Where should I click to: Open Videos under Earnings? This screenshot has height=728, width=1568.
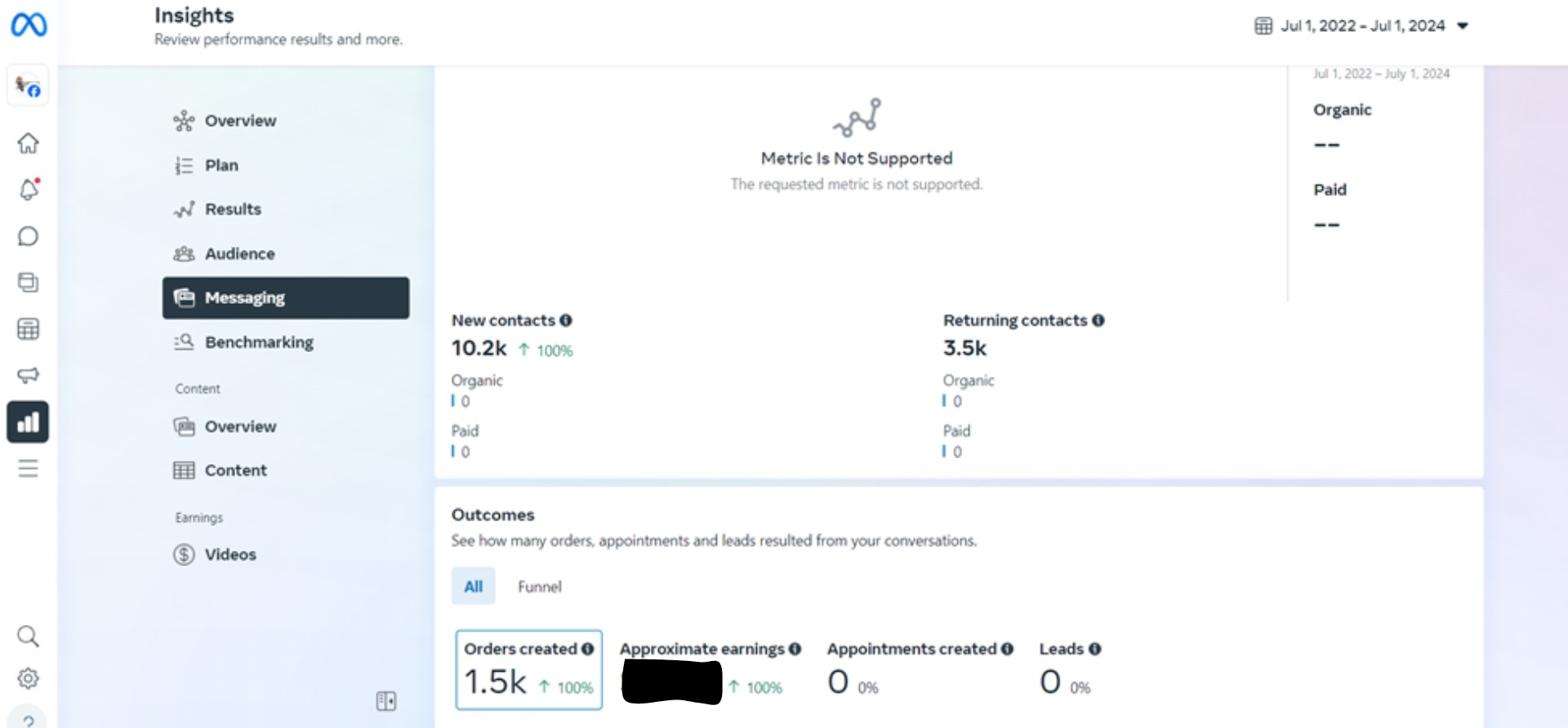pyautogui.click(x=230, y=555)
